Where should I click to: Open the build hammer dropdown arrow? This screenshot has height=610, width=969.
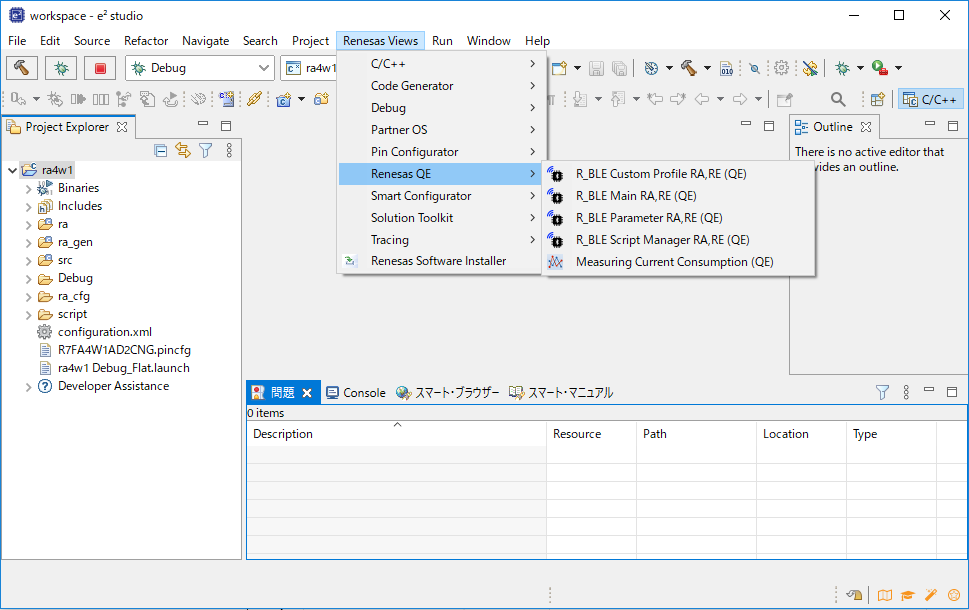707,68
